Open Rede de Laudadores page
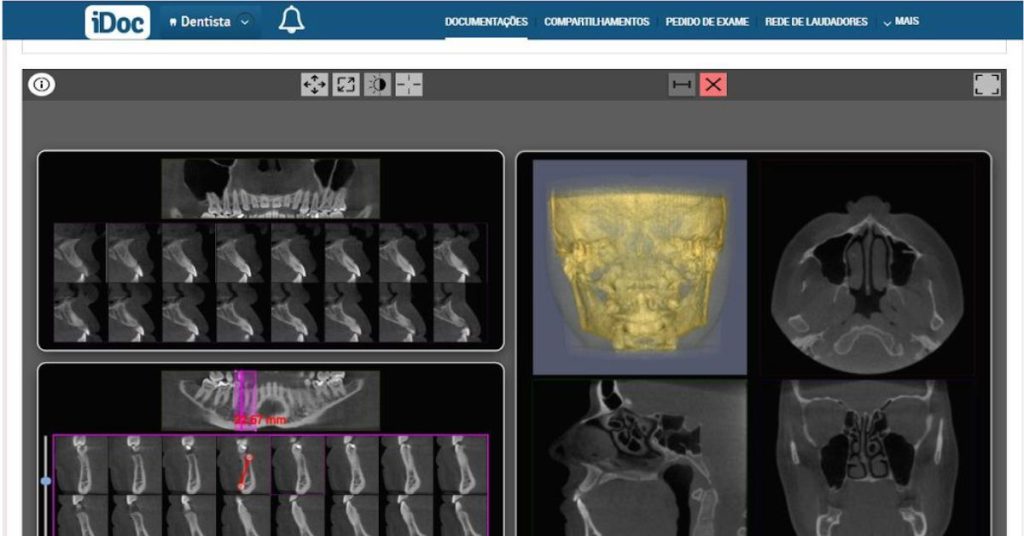Screen dimensions: 1024x536 coord(816,21)
